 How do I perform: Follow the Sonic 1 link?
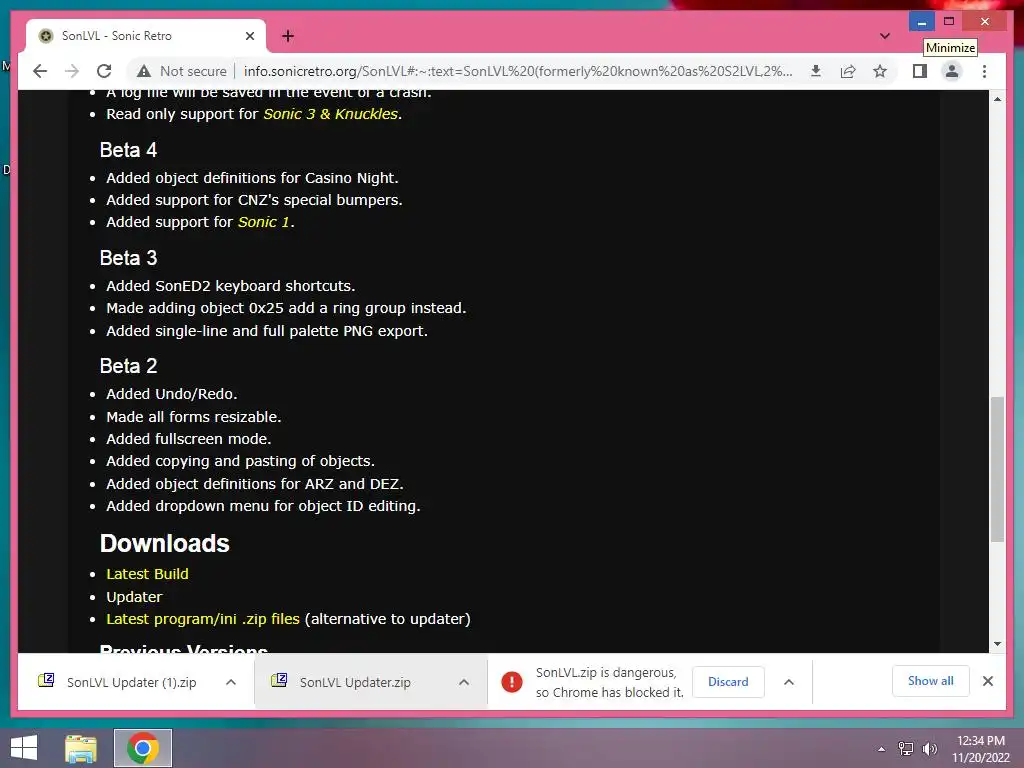coord(264,222)
